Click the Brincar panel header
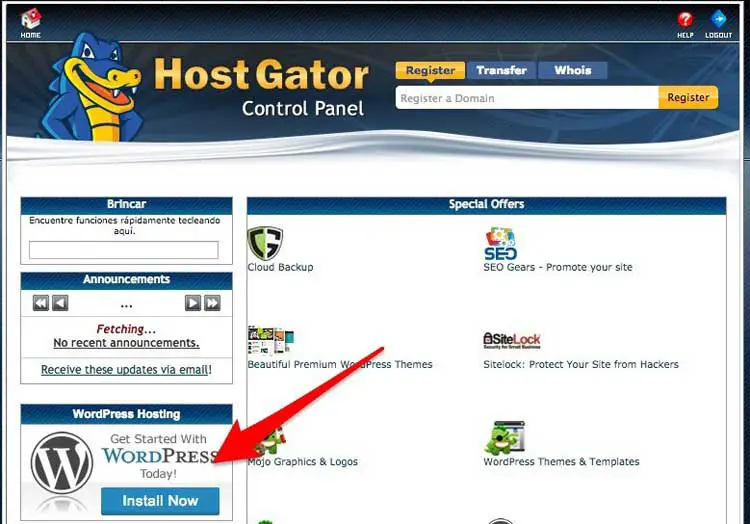Image resolution: width=750 pixels, height=524 pixels. [126, 205]
